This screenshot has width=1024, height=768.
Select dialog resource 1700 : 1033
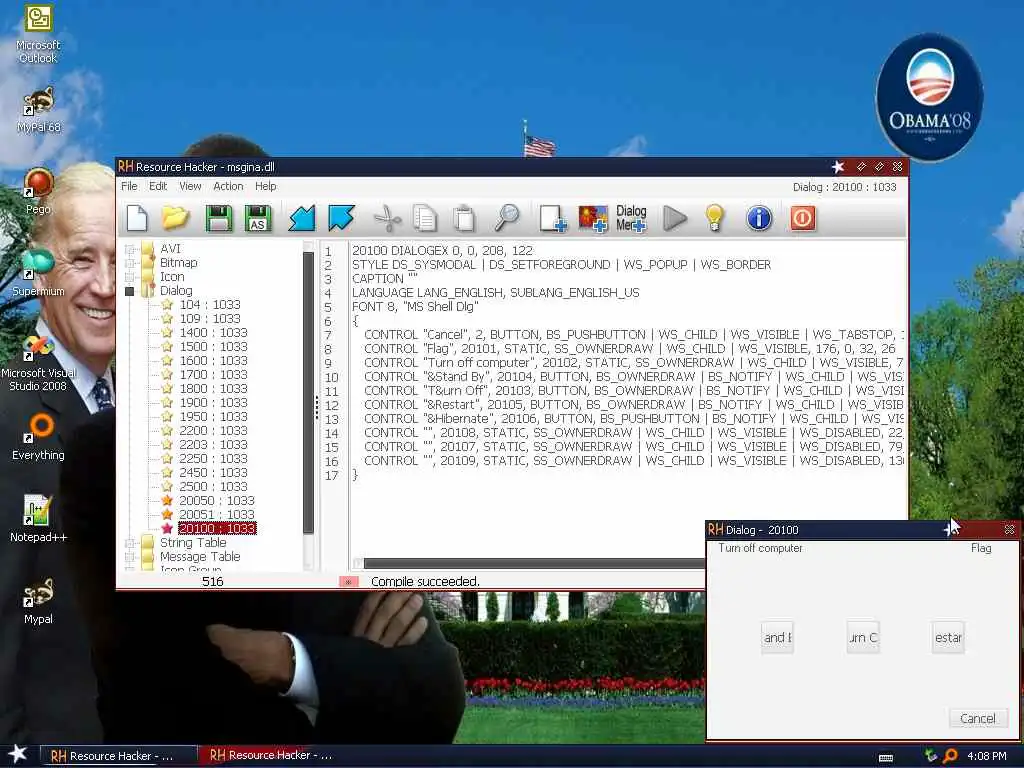pyautogui.click(x=213, y=374)
